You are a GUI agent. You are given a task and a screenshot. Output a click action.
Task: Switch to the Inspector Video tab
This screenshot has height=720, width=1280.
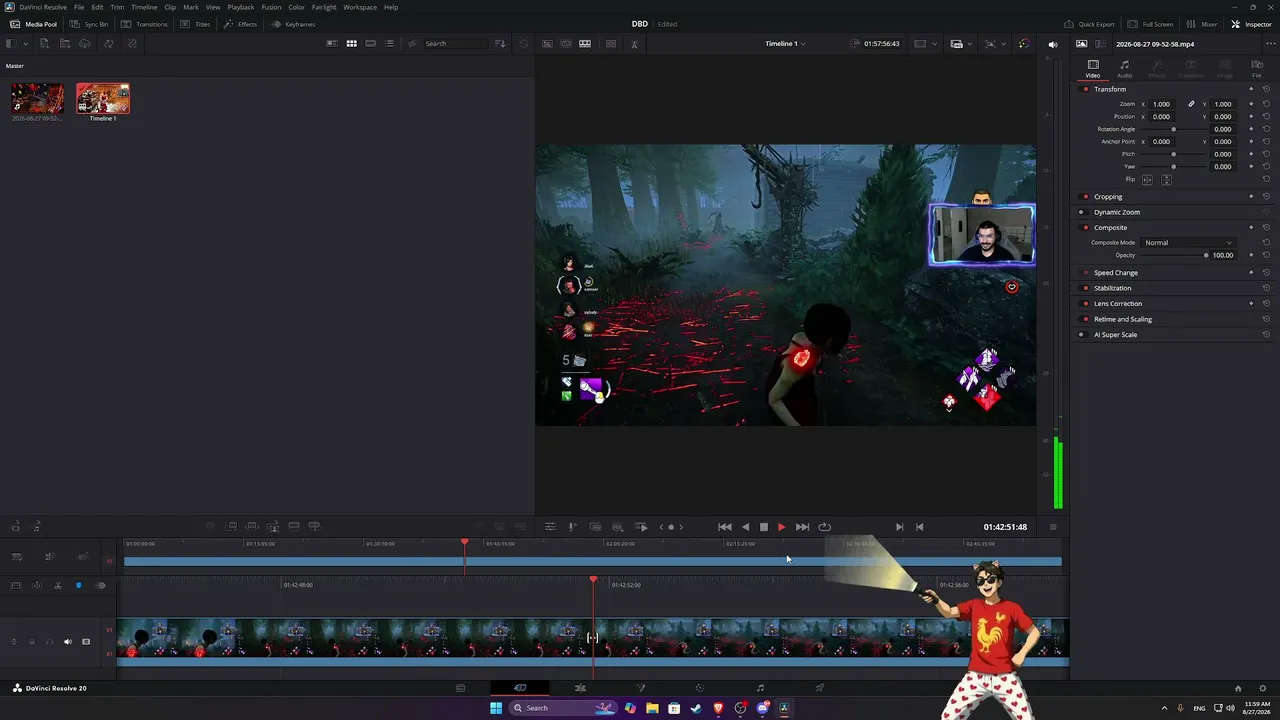1093,68
